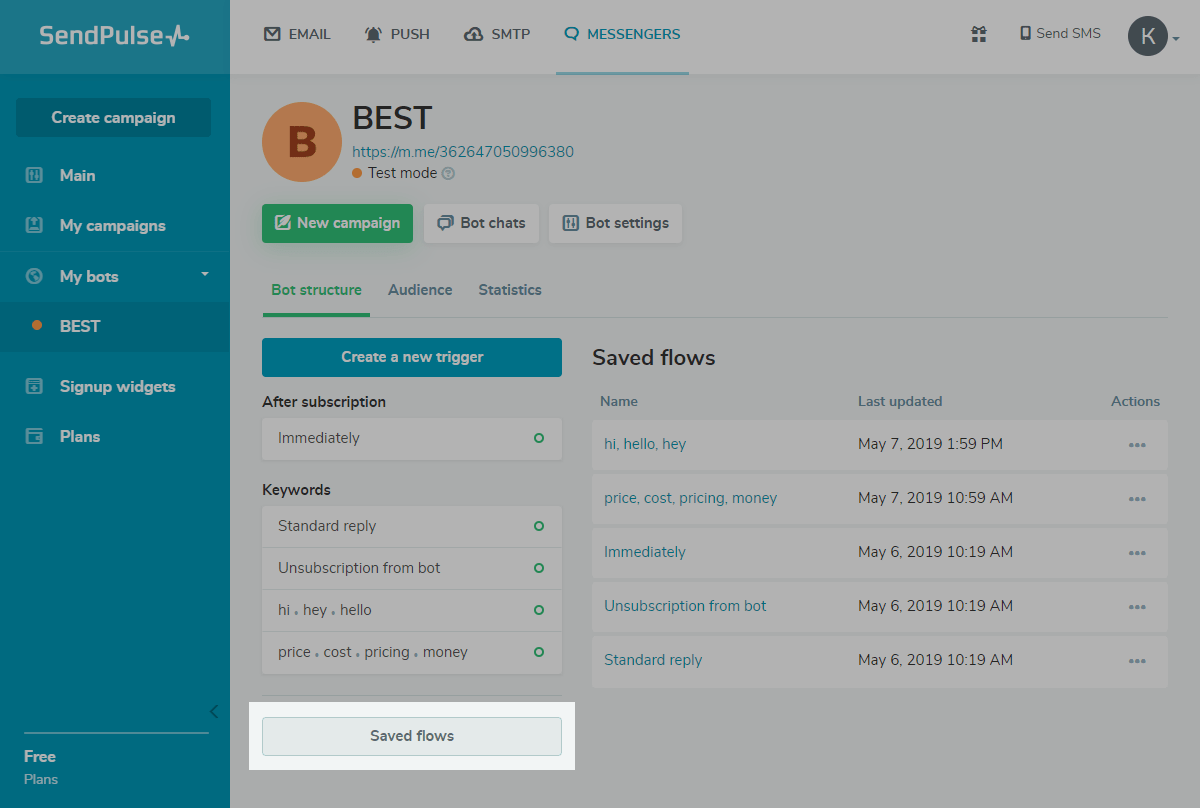Open the Standard reply saved flow
Viewport: 1200px width, 808px height.
click(653, 660)
